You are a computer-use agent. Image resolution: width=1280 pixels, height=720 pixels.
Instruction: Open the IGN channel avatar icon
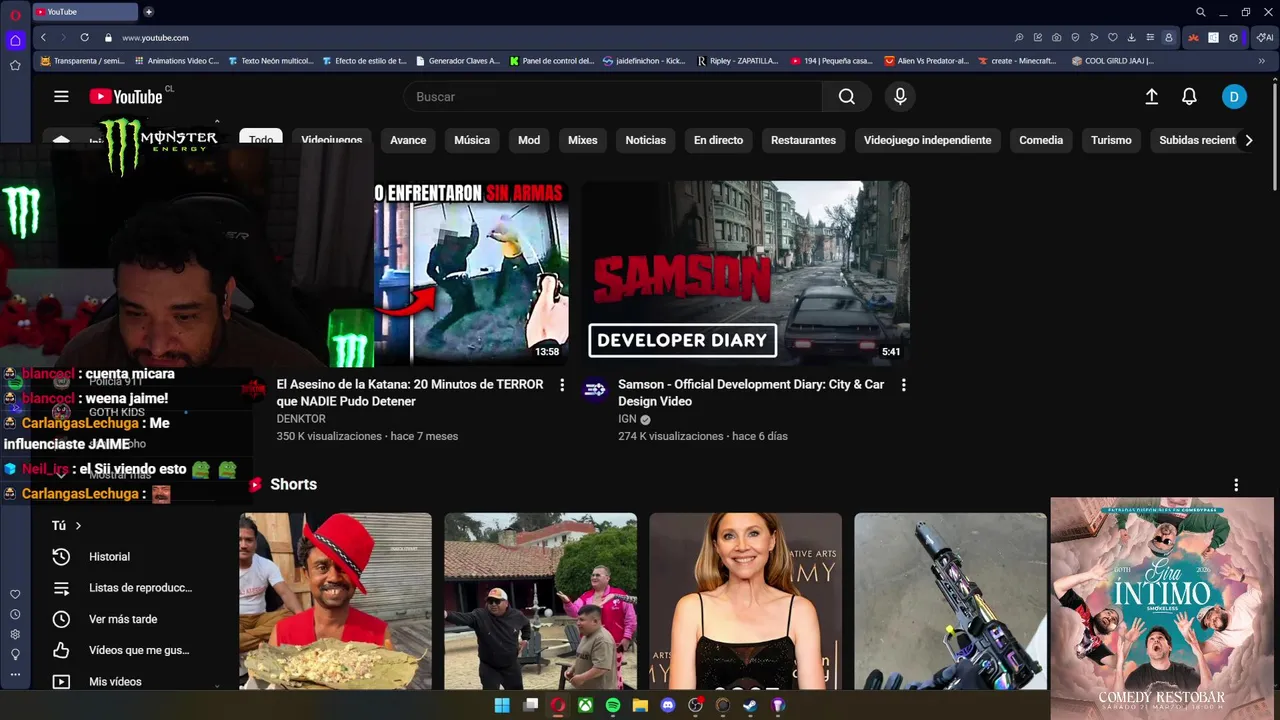click(595, 390)
